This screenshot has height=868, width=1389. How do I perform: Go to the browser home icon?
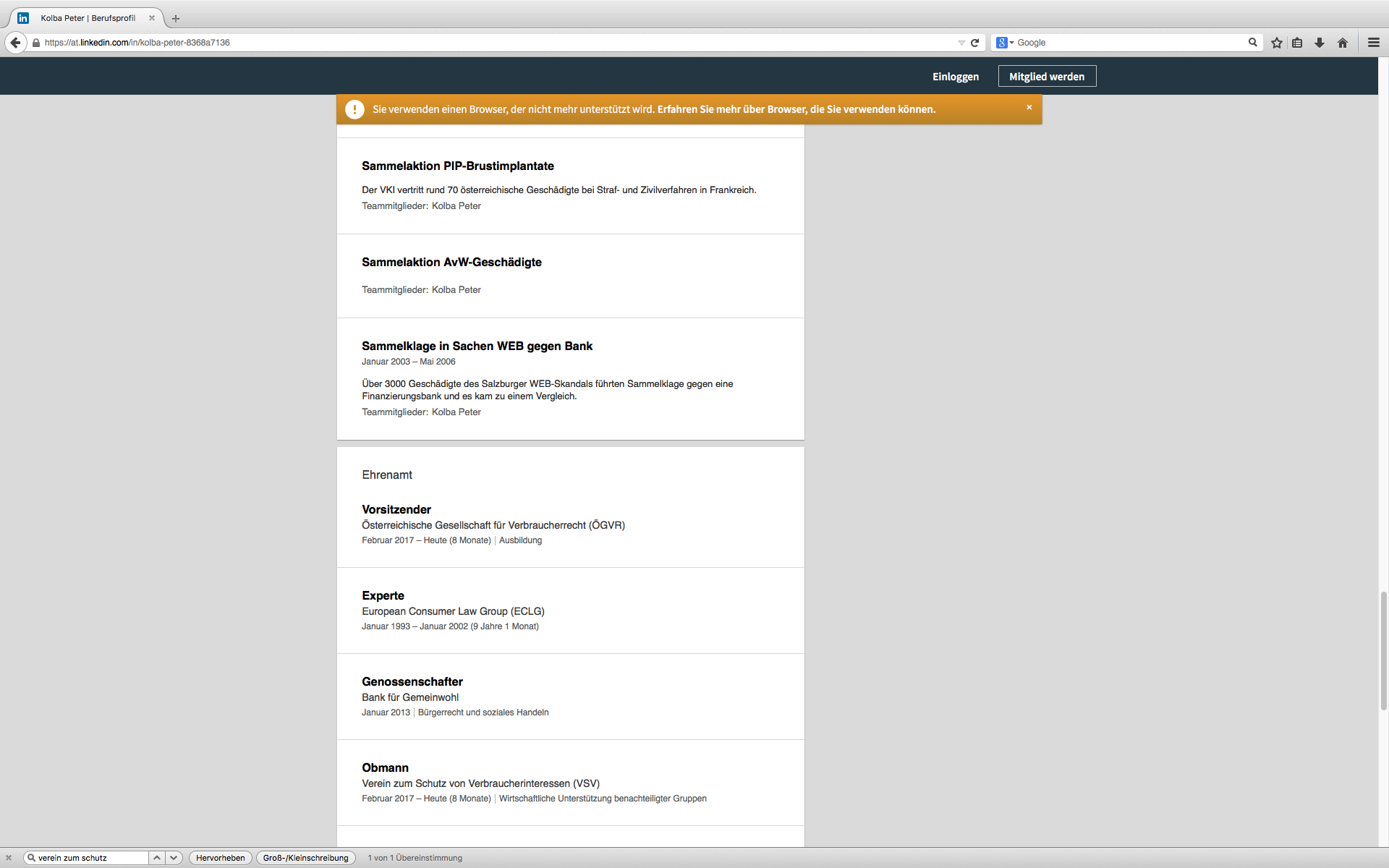(x=1343, y=43)
